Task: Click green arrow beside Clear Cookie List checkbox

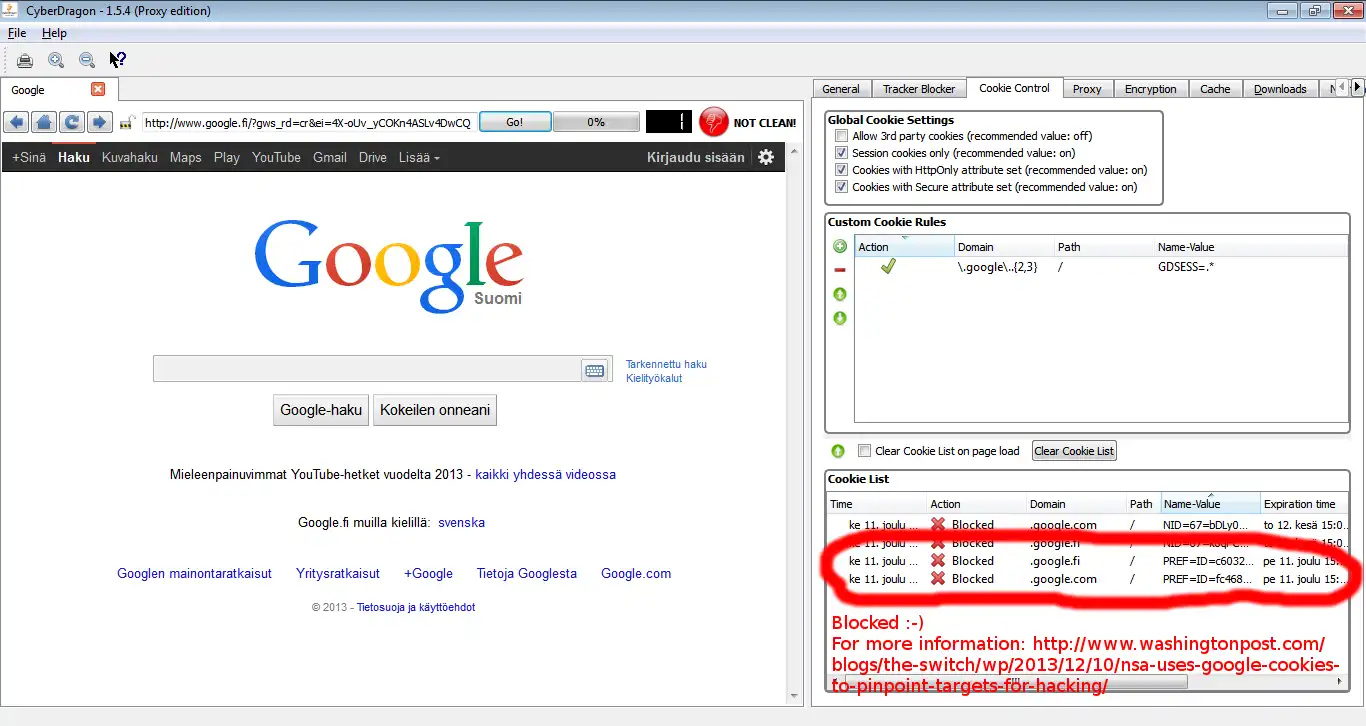Action: click(838, 451)
